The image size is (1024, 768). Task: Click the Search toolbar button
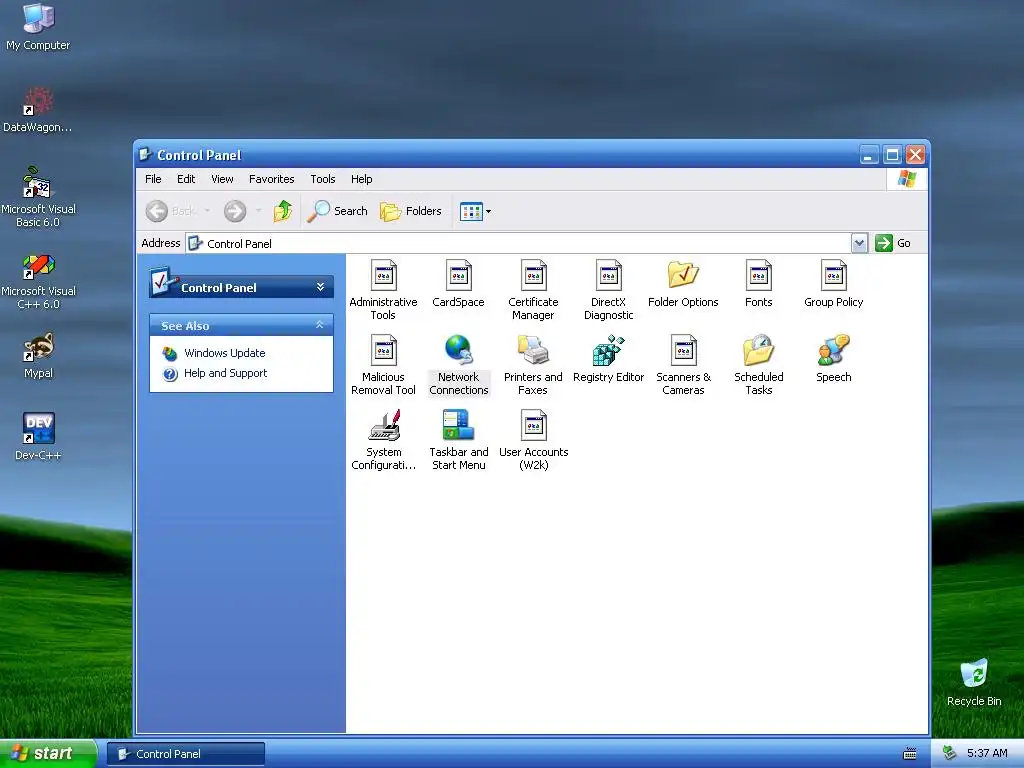coord(338,211)
